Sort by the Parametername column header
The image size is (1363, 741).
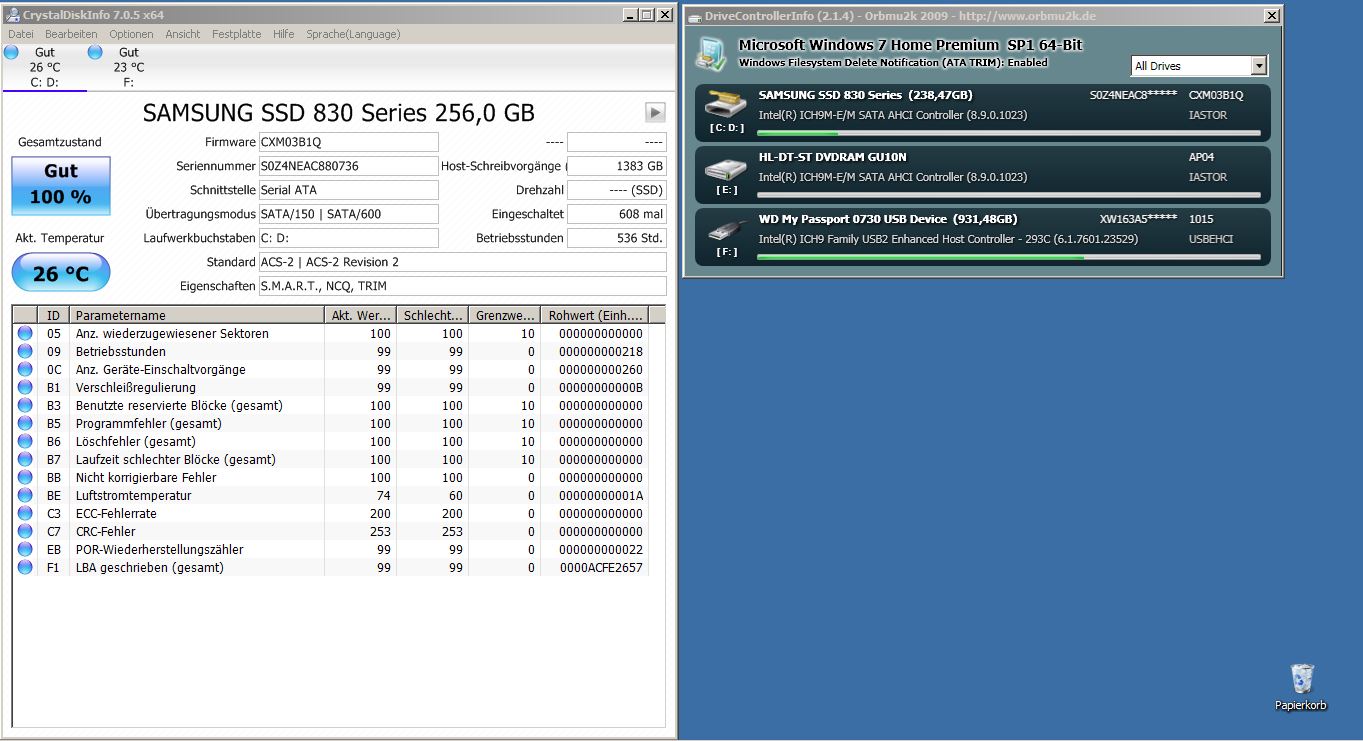tap(198, 315)
